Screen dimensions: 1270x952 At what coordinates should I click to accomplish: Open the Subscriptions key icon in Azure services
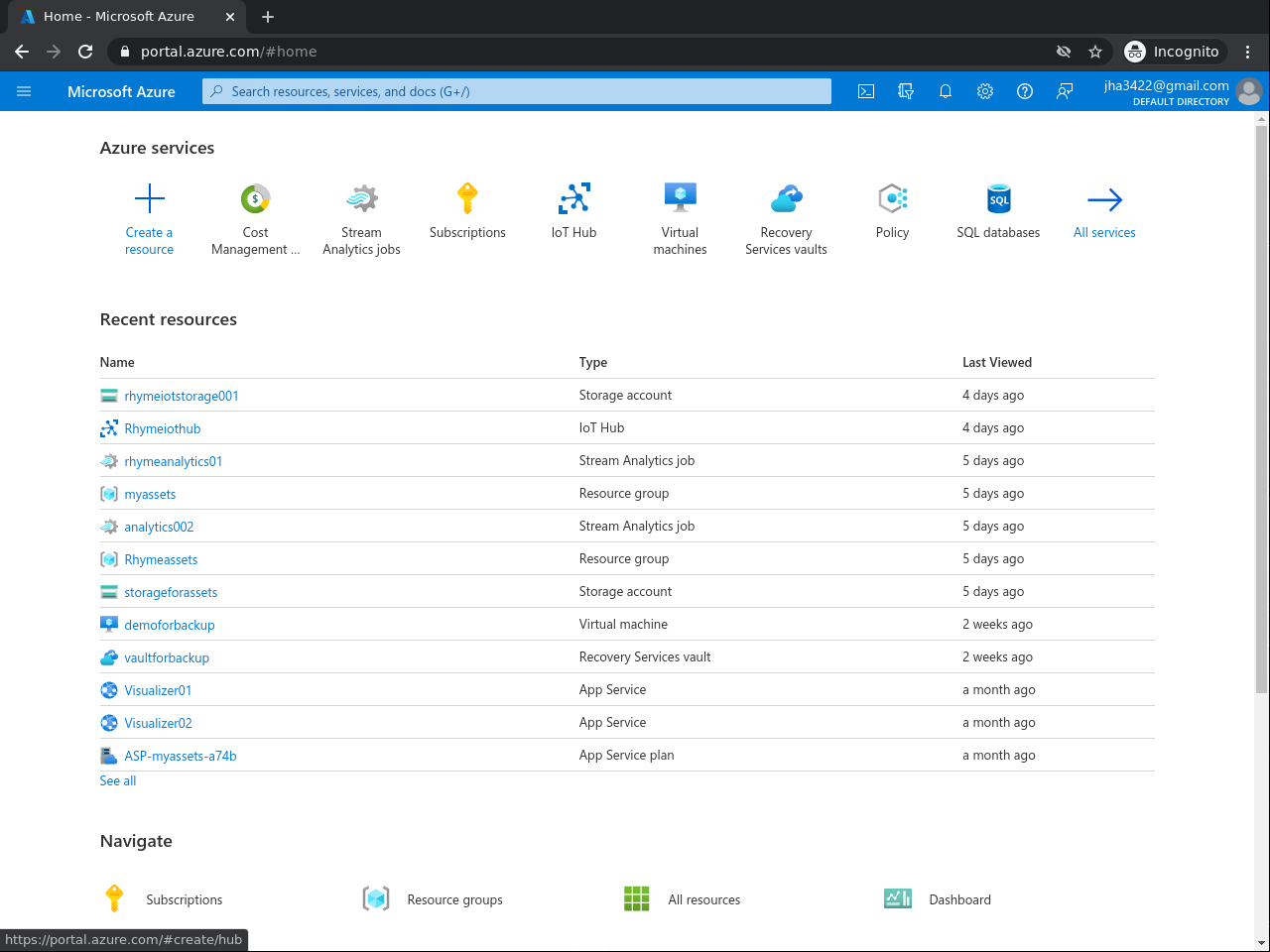(467, 198)
